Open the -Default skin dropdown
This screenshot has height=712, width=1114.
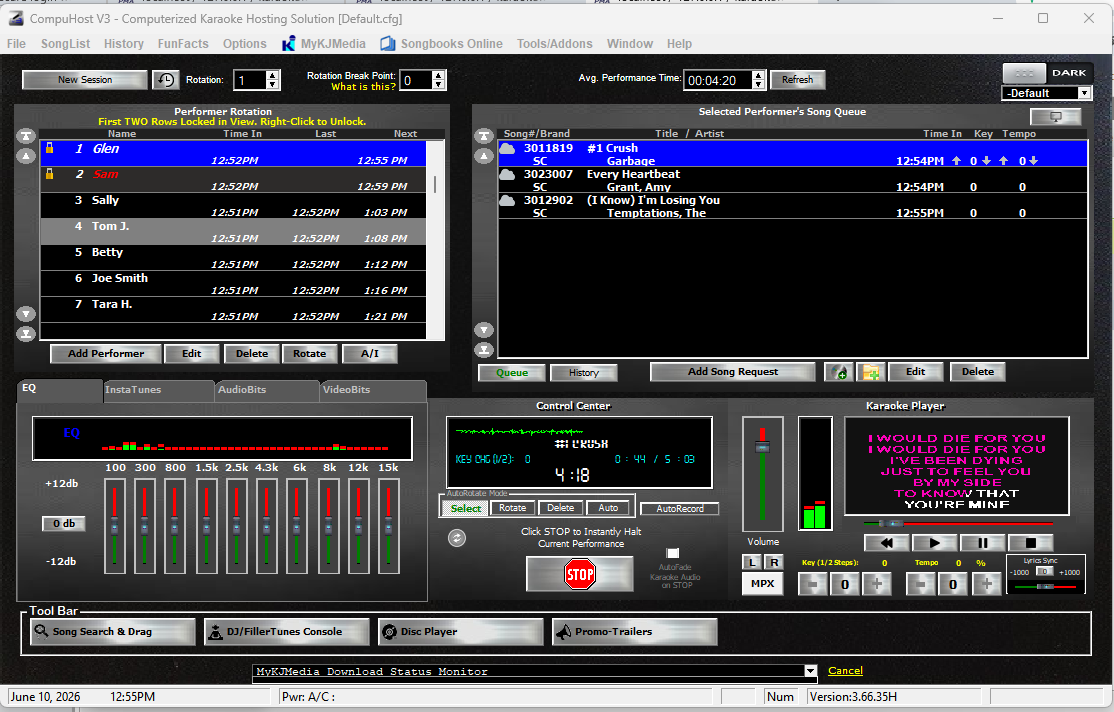[x=1084, y=93]
